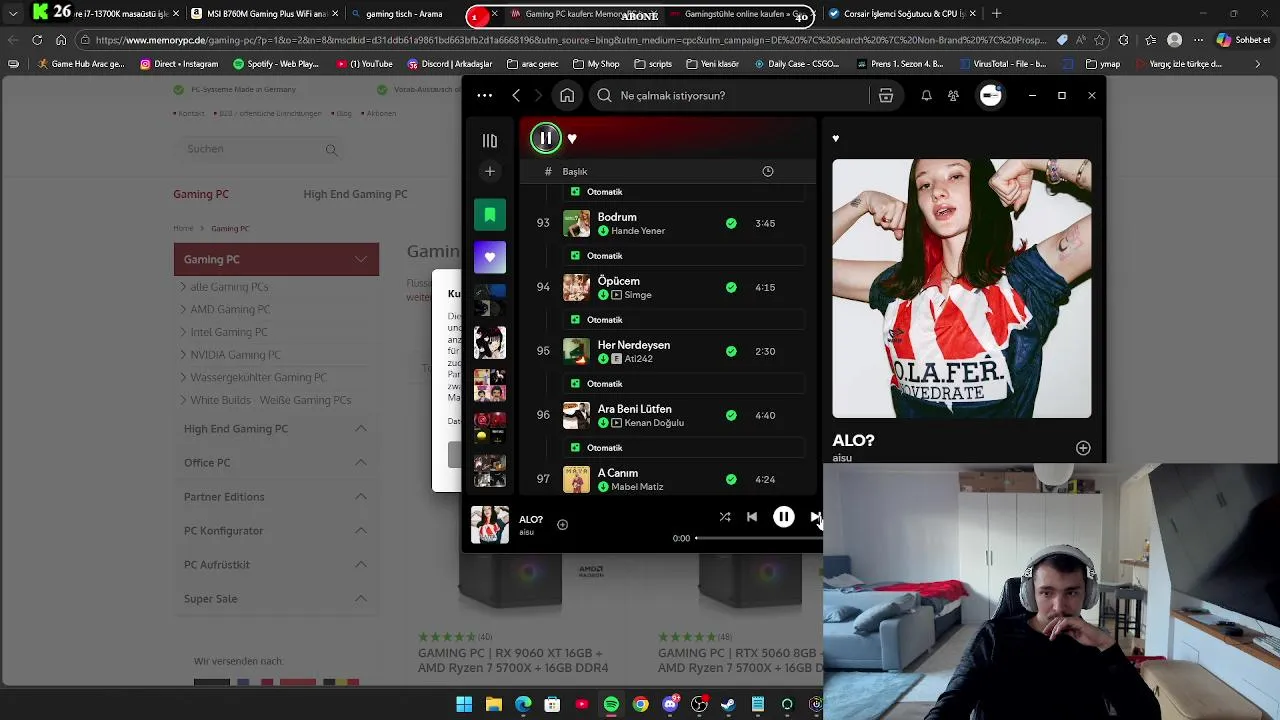
Task: Open Spotify notifications bell
Action: pyautogui.click(x=926, y=95)
